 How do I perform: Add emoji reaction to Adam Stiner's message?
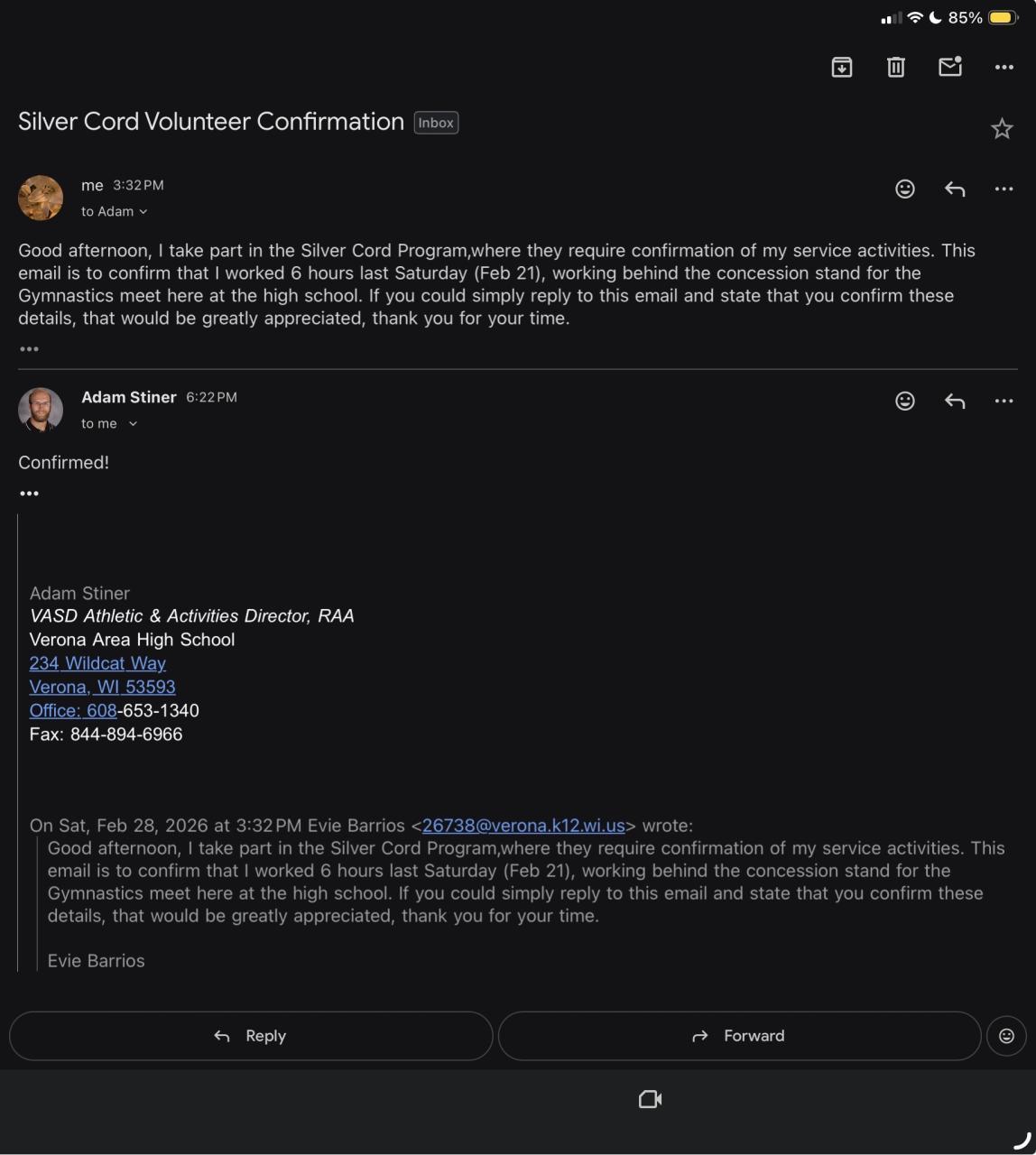tap(904, 401)
